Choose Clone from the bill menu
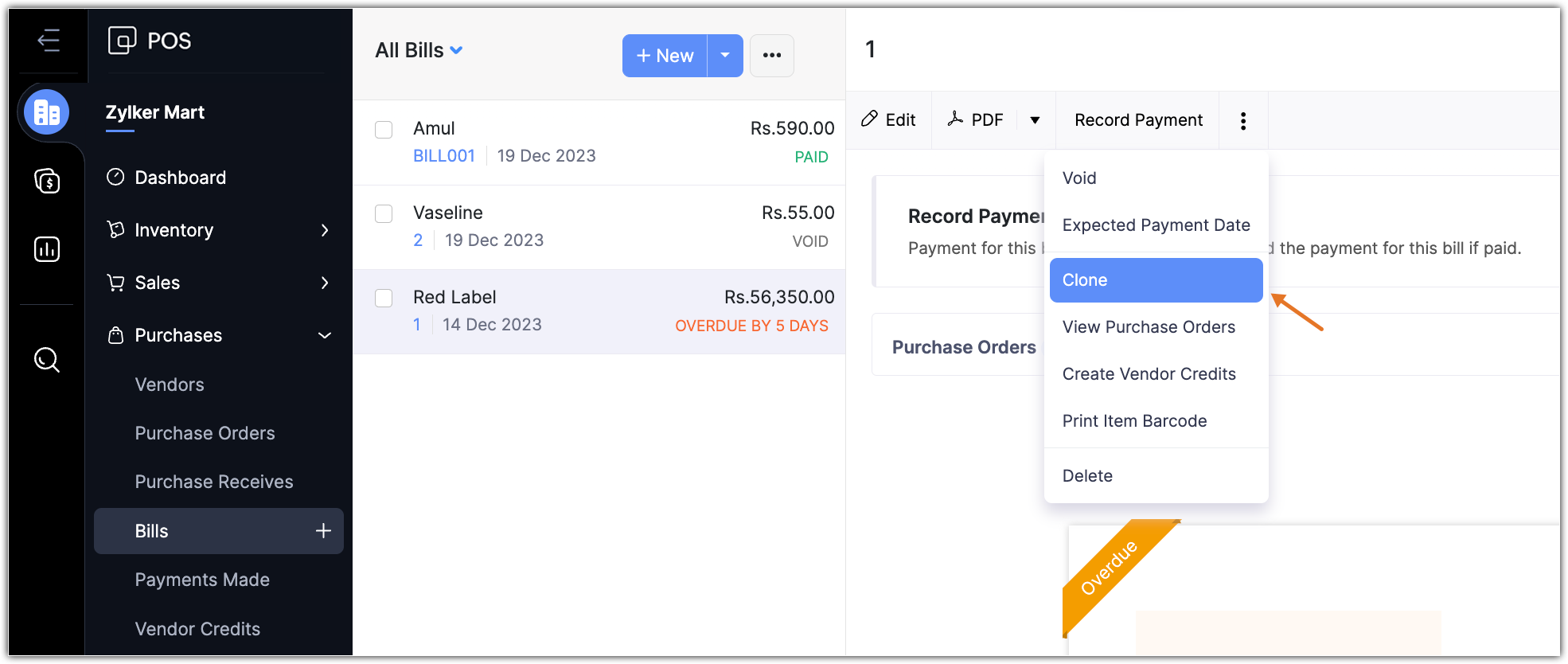This screenshot has width=1568, height=664. pyautogui.click(x=1156, y=280)
